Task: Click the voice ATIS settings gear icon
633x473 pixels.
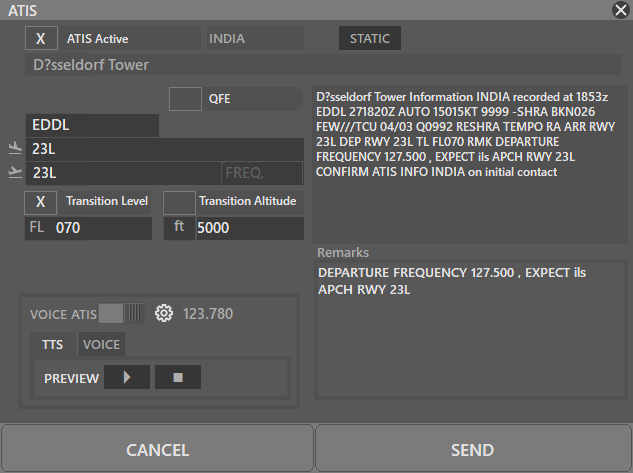Action: click(x=164, y=314)
